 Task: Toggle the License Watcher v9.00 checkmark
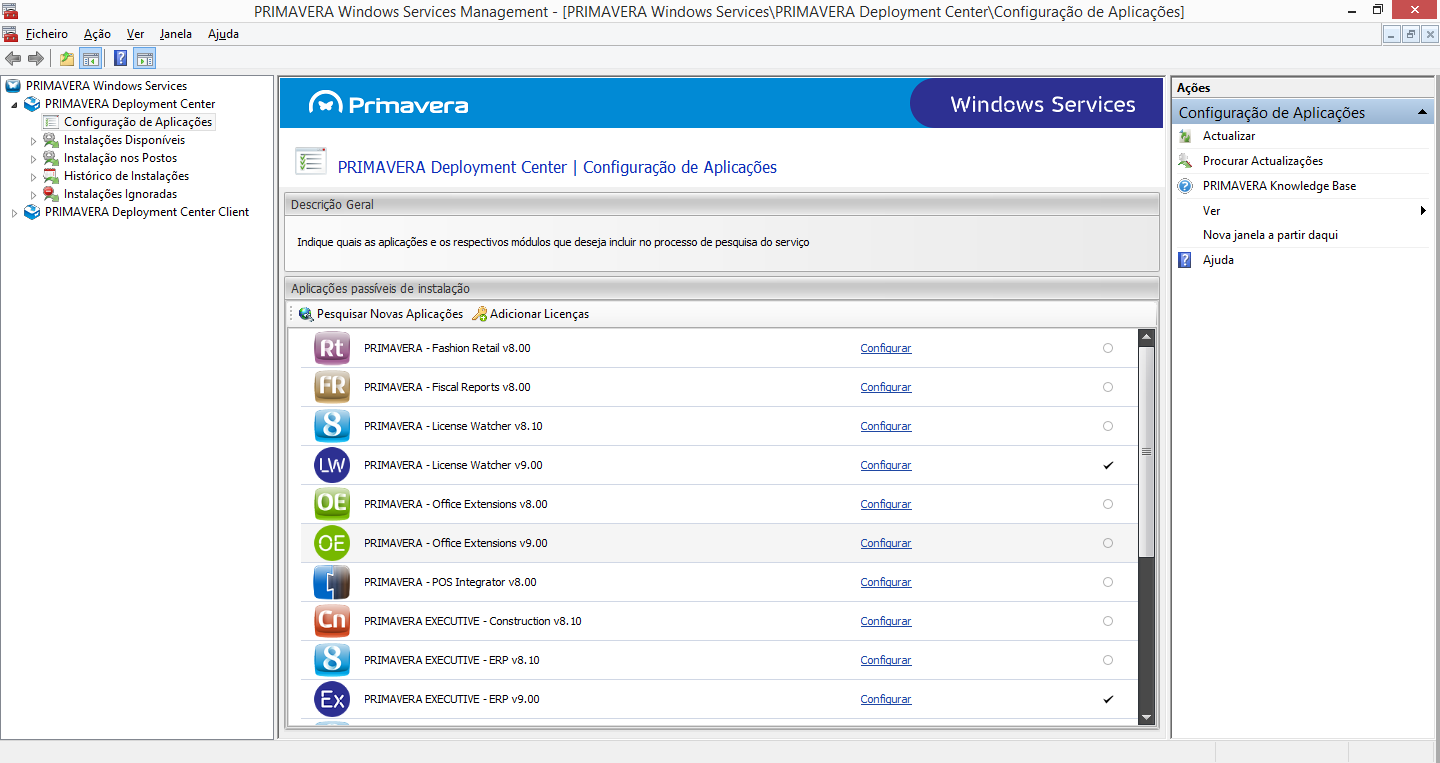(1107, 465)
